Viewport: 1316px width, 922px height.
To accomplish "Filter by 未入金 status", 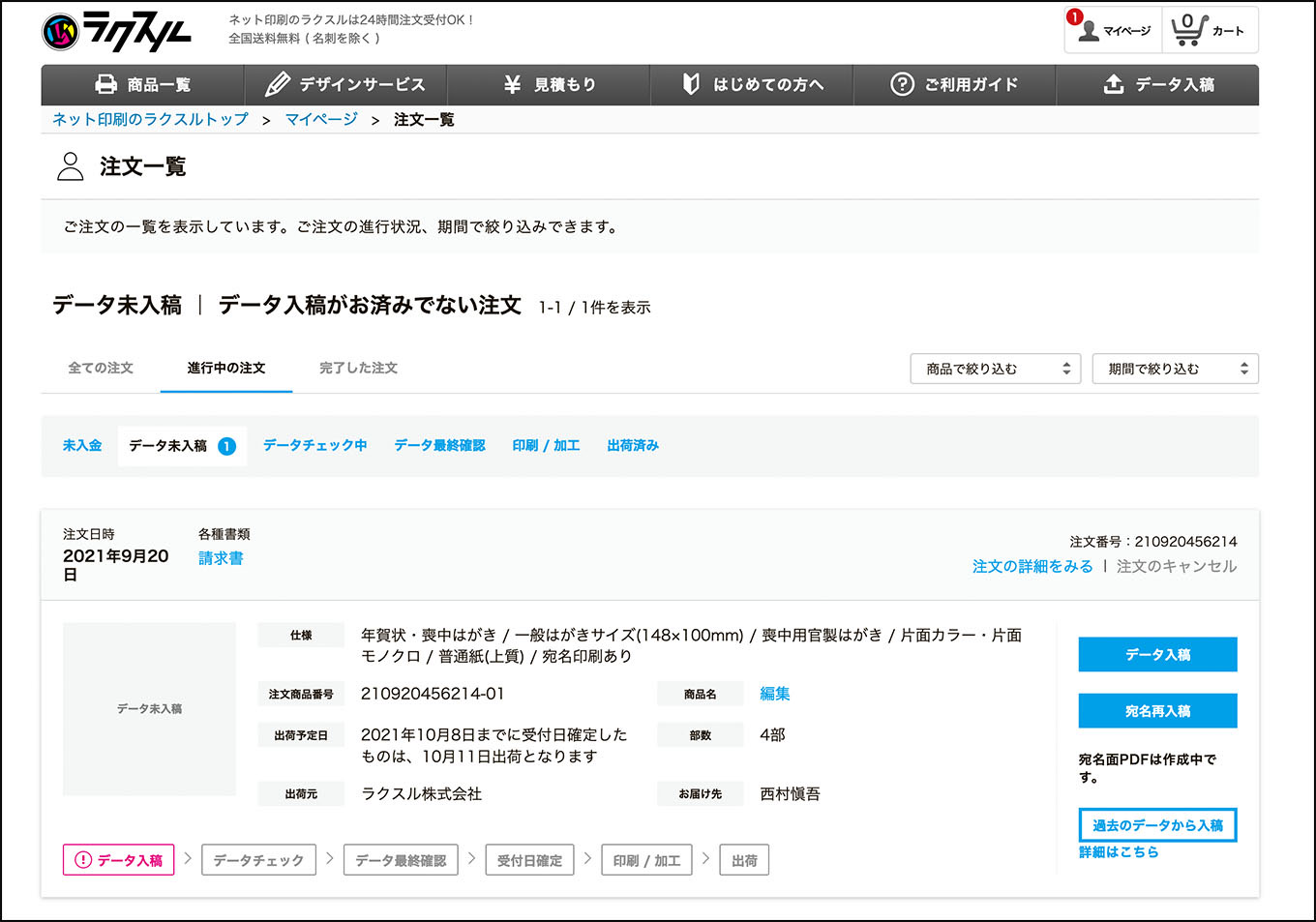I will coord(82,445).
